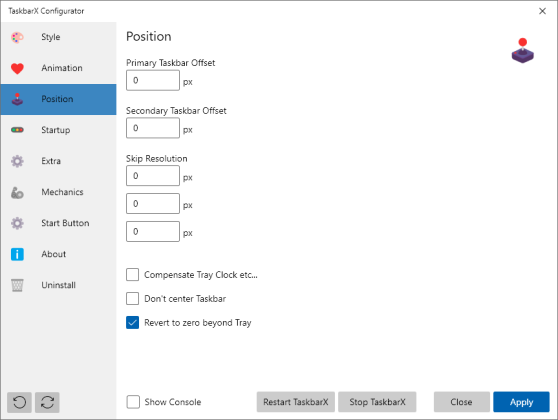Click the blue info About icon
The width and height of the screenshot is (558, 420).
(x=17, y=254)
